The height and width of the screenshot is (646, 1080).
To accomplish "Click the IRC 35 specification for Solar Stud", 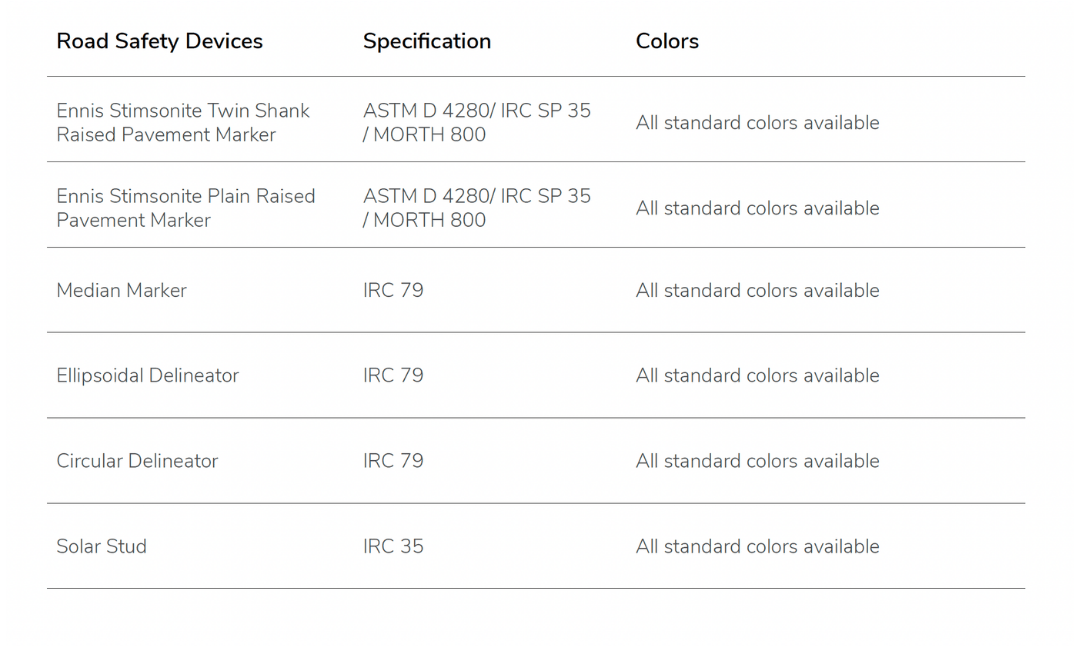I will coord(393,546).
